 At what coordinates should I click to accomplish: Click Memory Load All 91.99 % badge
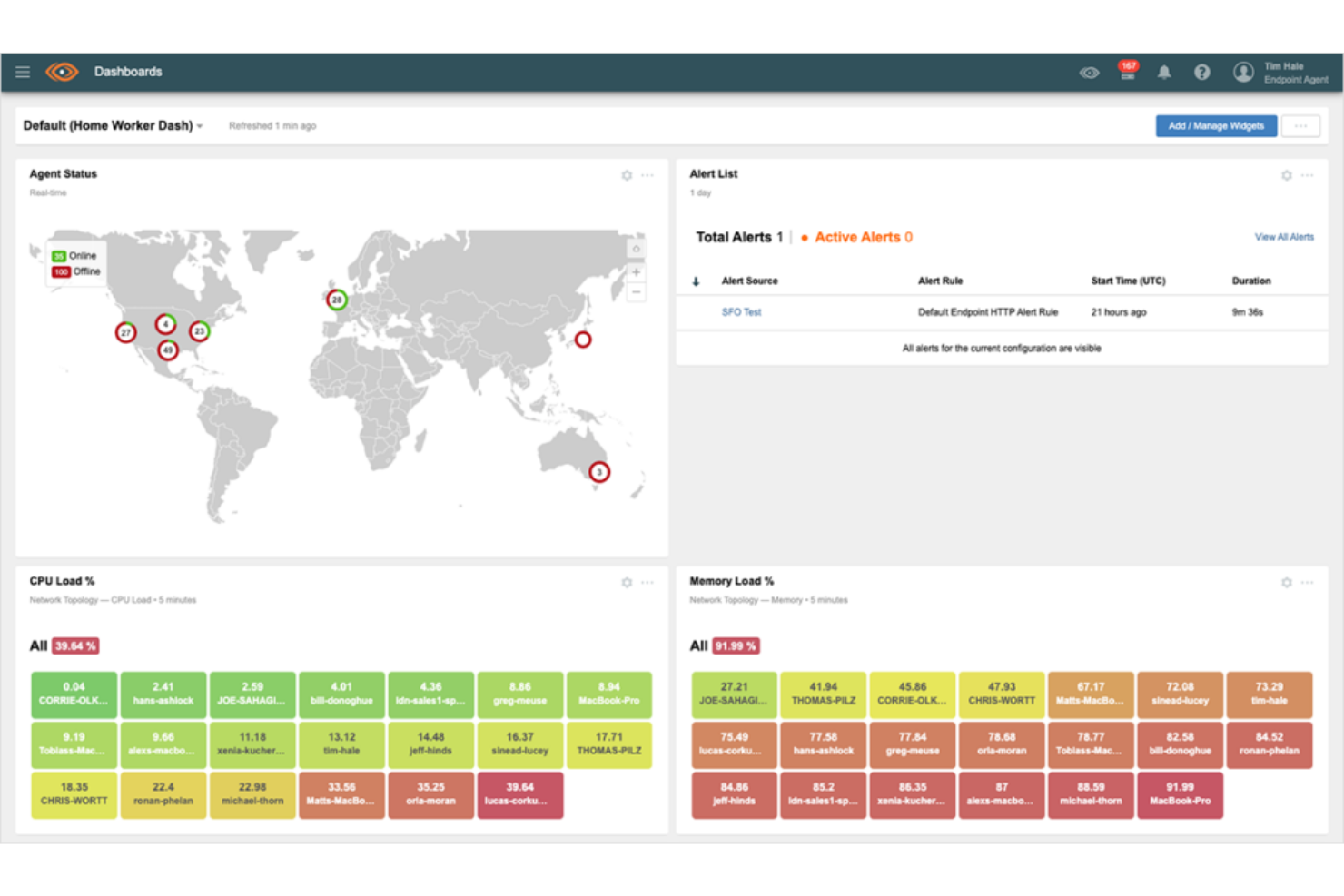click(x=736, y=646)
